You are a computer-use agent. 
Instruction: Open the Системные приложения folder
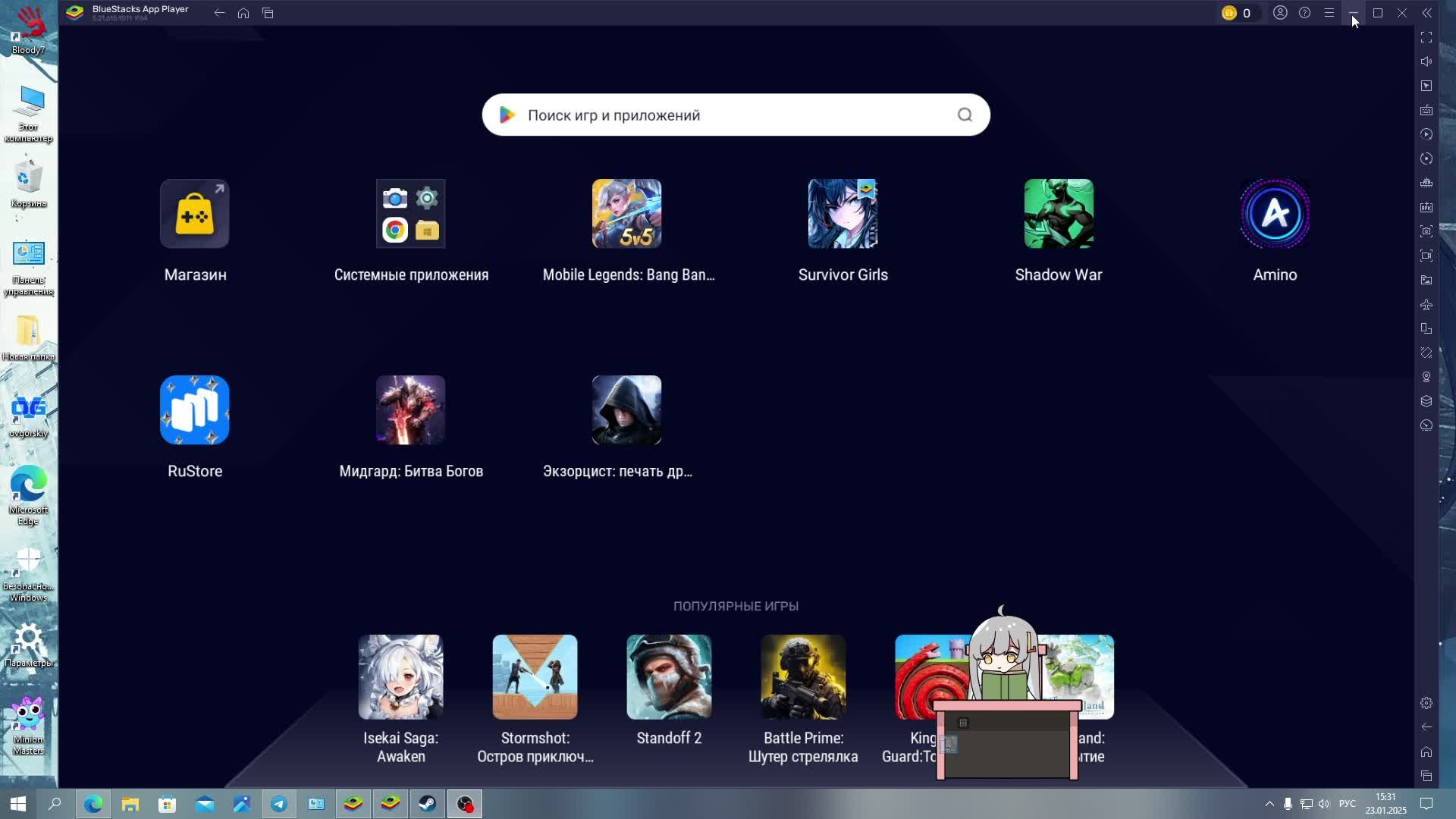(x=411, y=214)
